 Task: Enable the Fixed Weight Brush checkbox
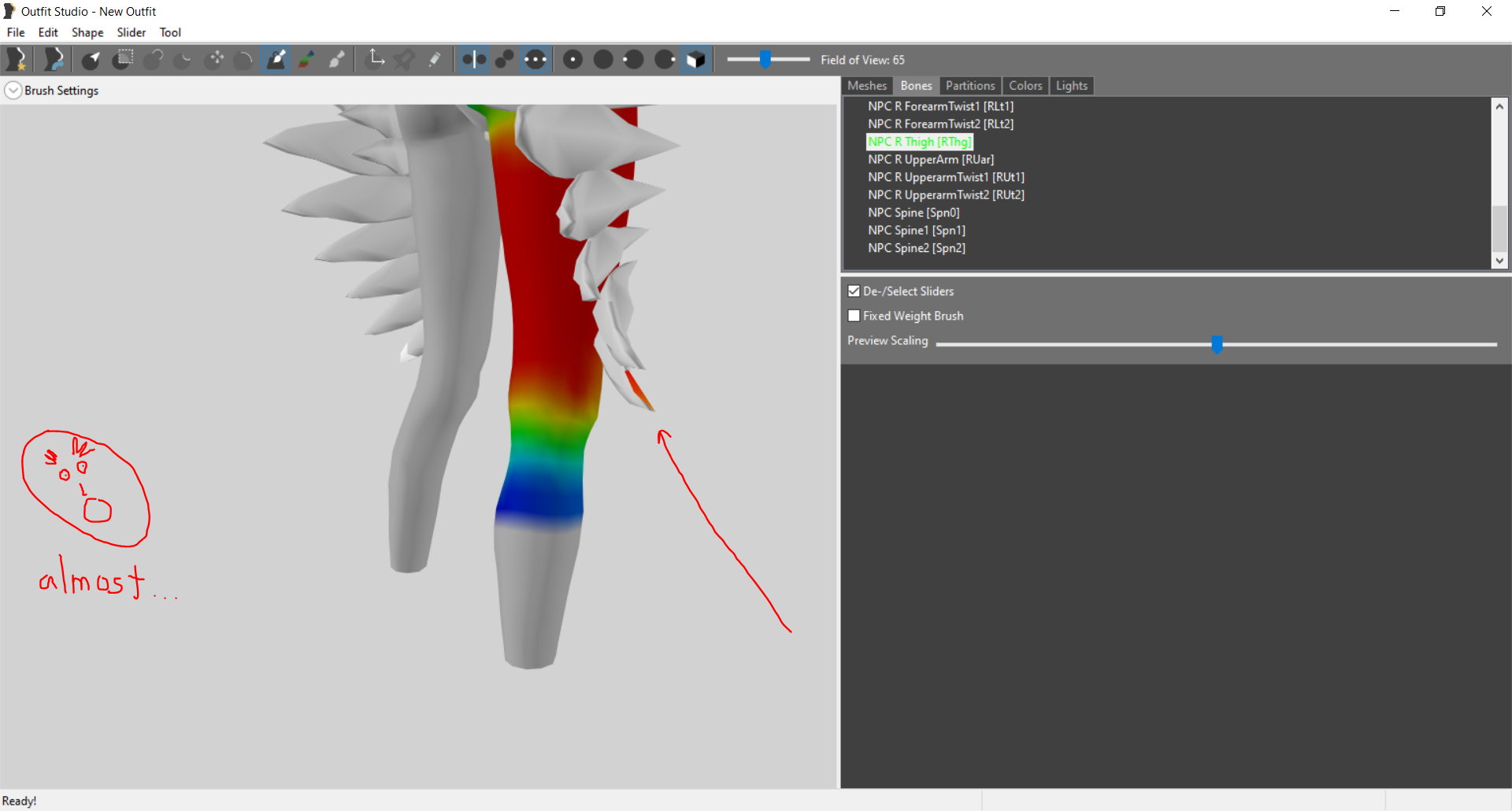[854, 316]
